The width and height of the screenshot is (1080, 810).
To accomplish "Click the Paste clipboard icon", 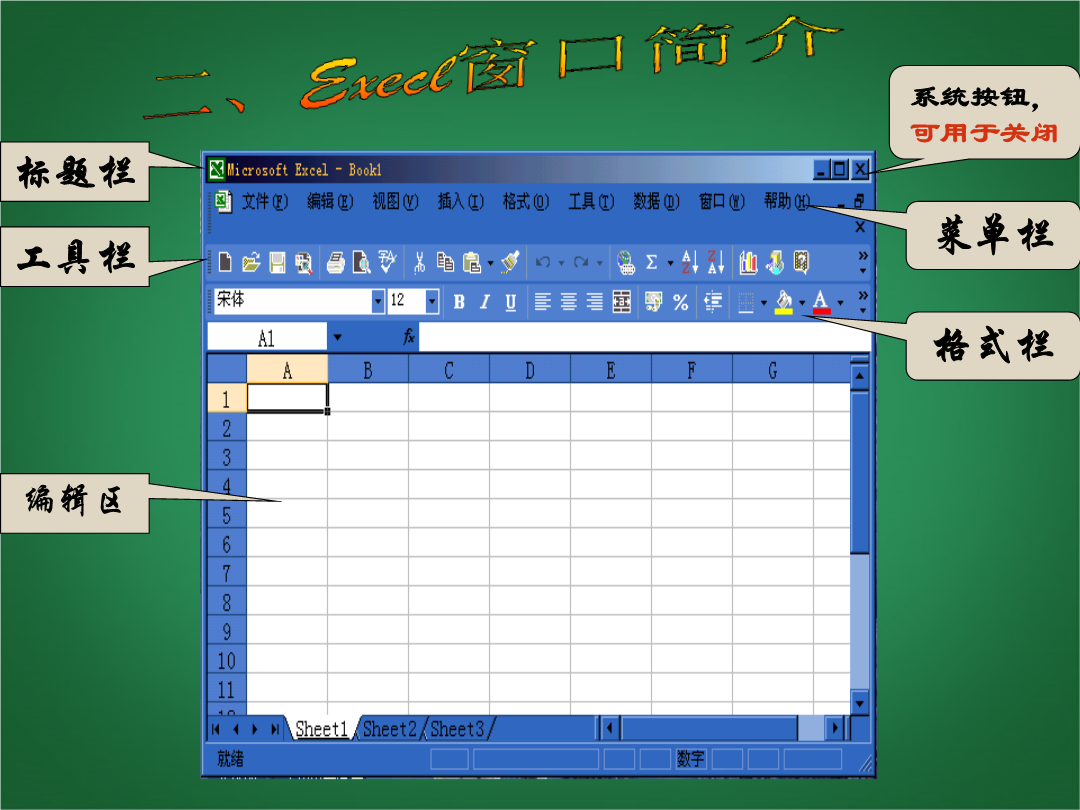I will (x=471, y=262).
